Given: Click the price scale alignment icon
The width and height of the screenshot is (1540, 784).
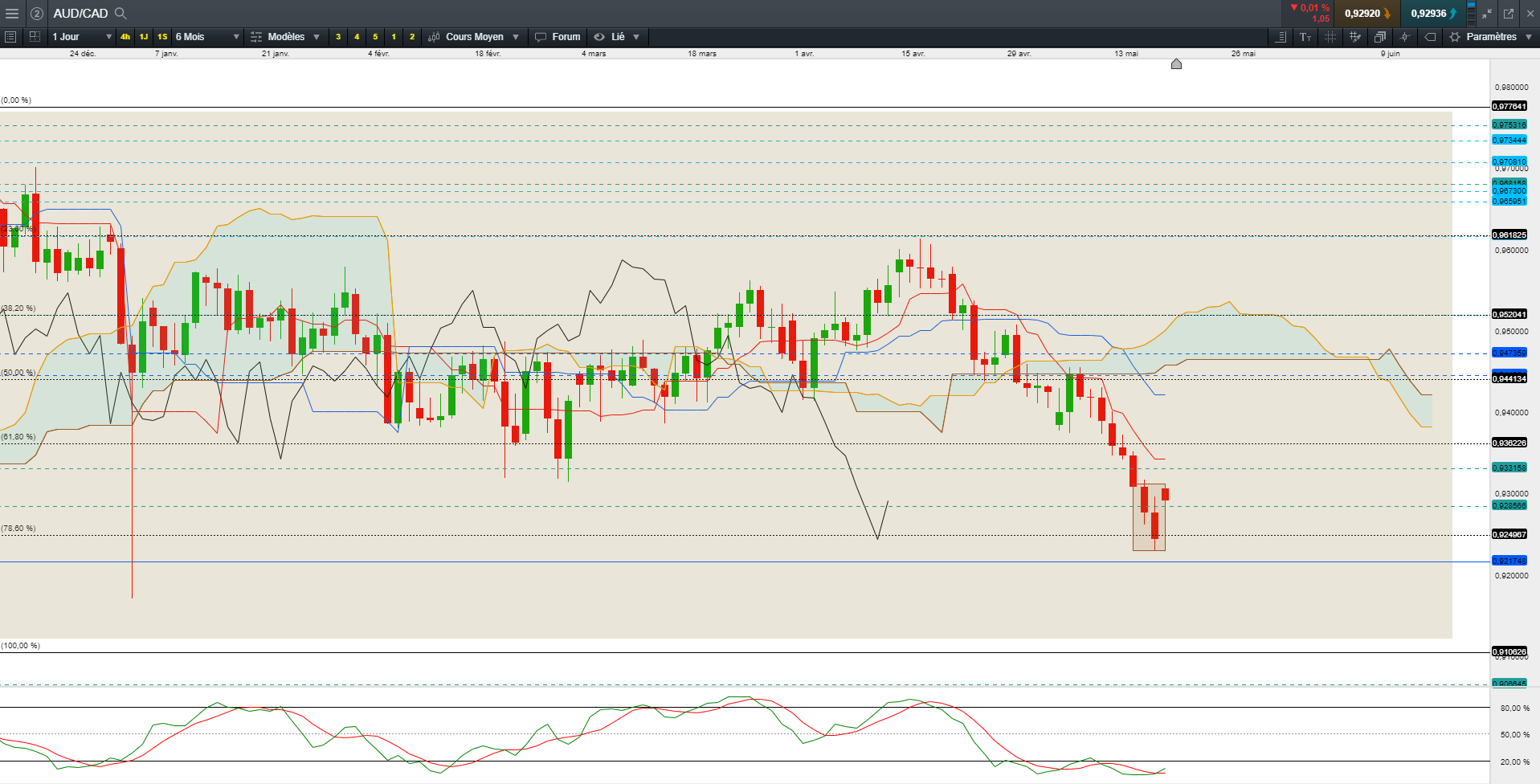Looking at the screenshot, I should (x=1281, y=37).
